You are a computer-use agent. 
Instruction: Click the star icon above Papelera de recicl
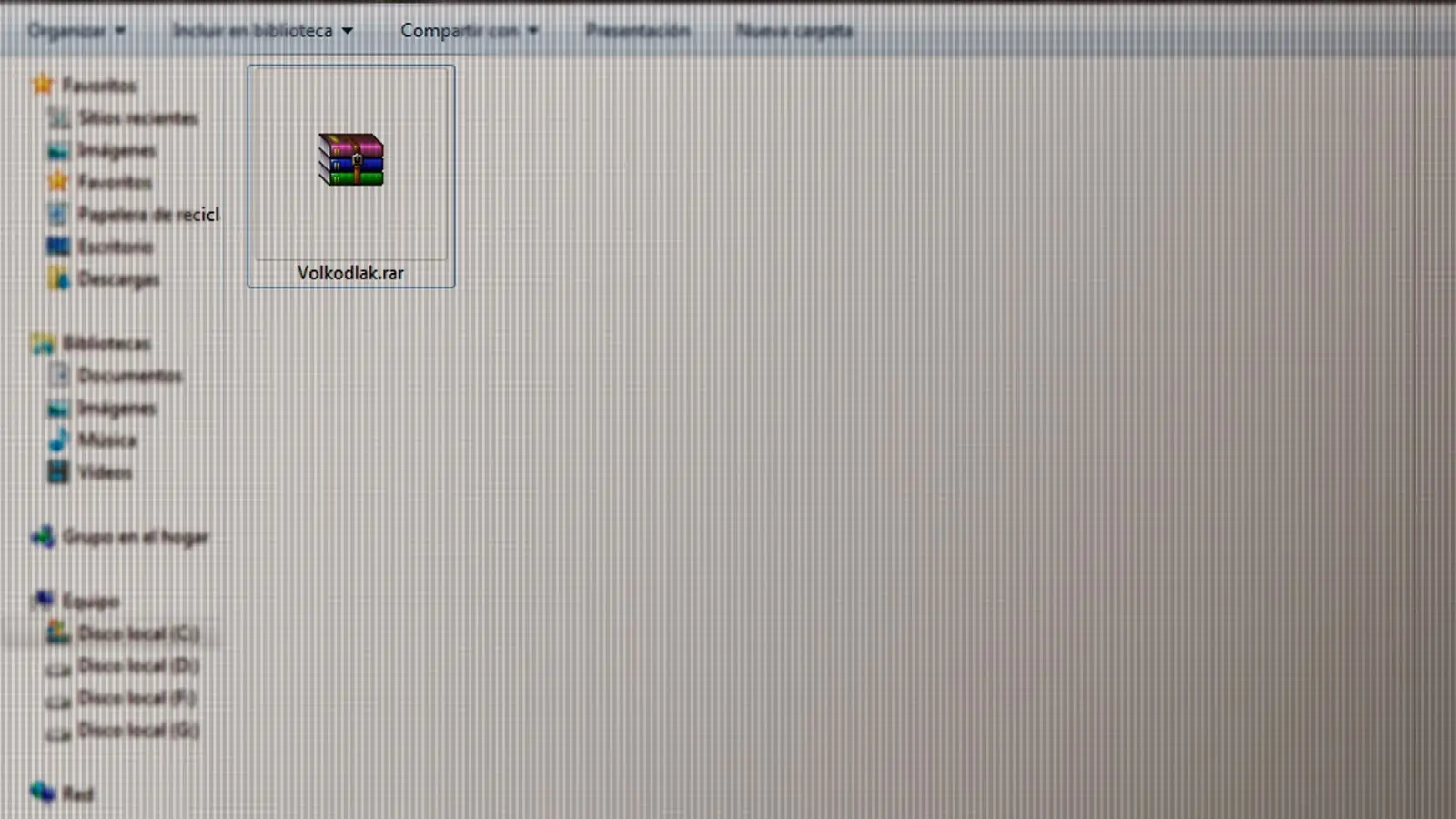coord(58,182)
